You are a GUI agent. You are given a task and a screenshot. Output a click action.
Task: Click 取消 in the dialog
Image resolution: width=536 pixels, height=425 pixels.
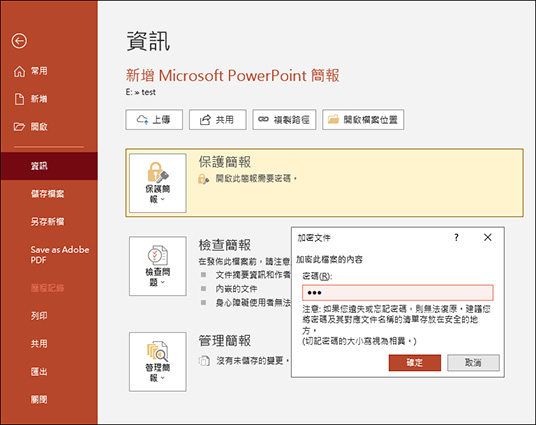click(x=473, y=362)
